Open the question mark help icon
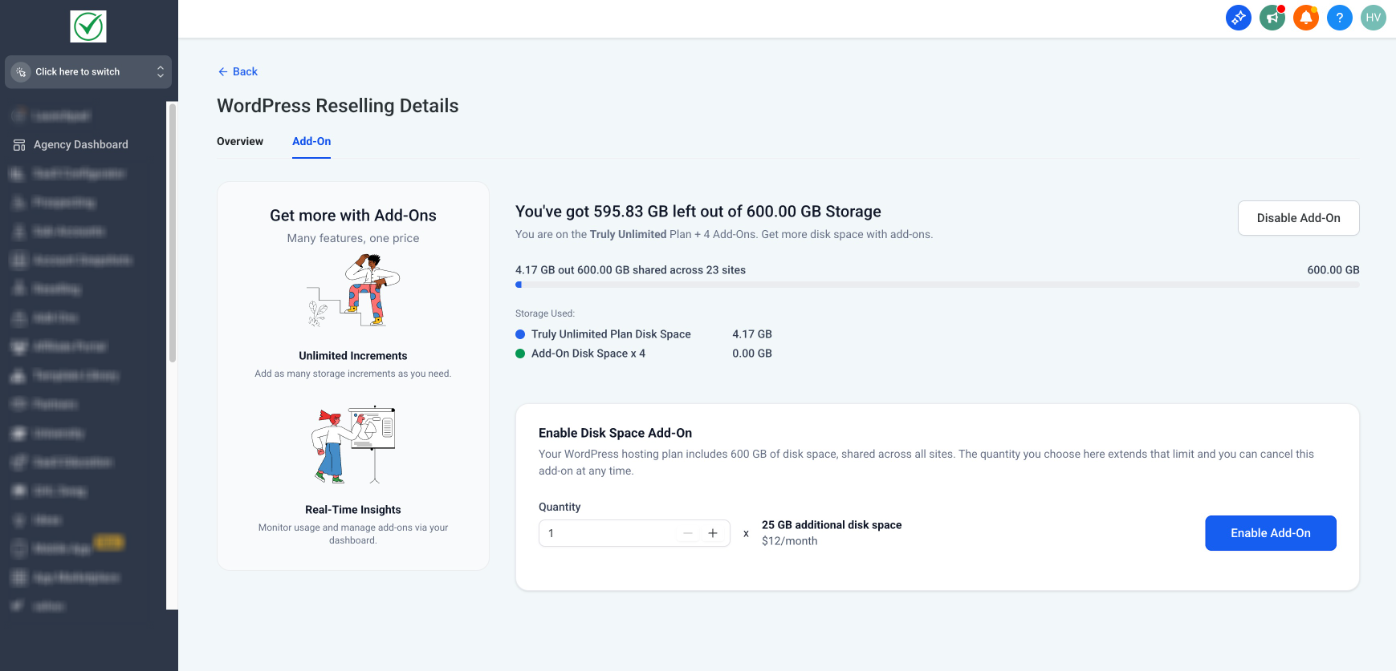This screenshot has width=1396, height=671. point(1340,17)
